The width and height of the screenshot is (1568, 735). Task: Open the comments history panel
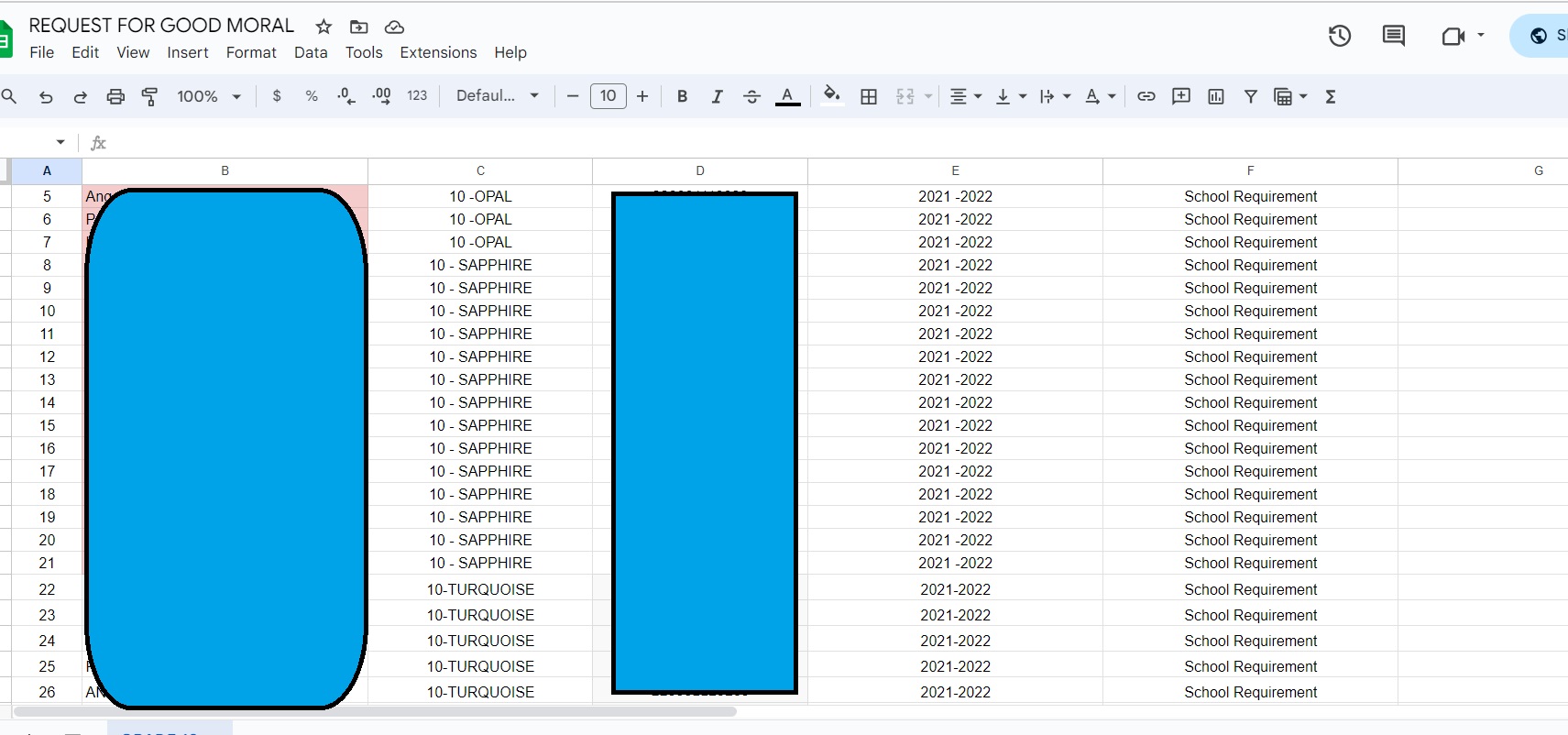tap(1394, 36)
